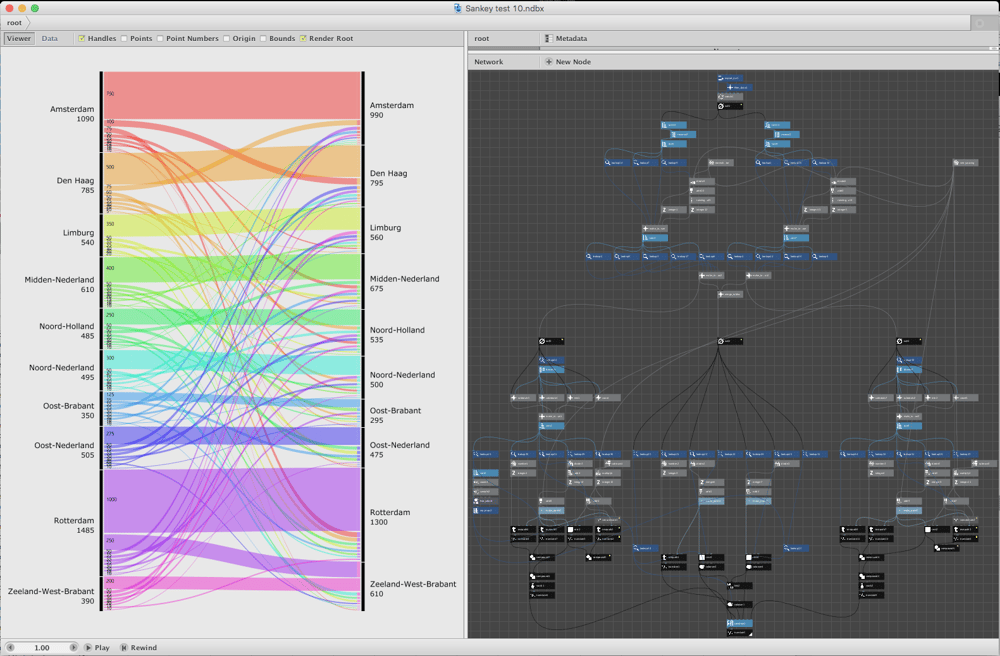This screenshot has height=656, width=1000.
Task: Switch to the Viewer tab
Action: coord(18,38)
